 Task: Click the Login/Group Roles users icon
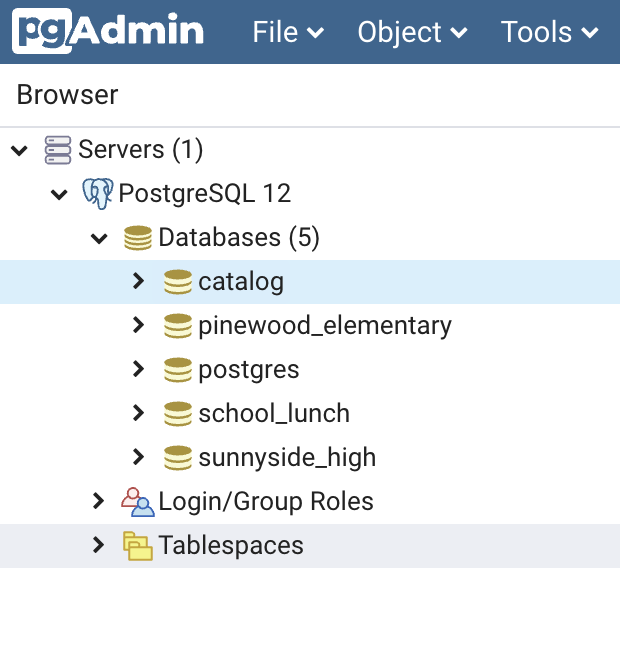pyautogui.click(x=138, y=502)
